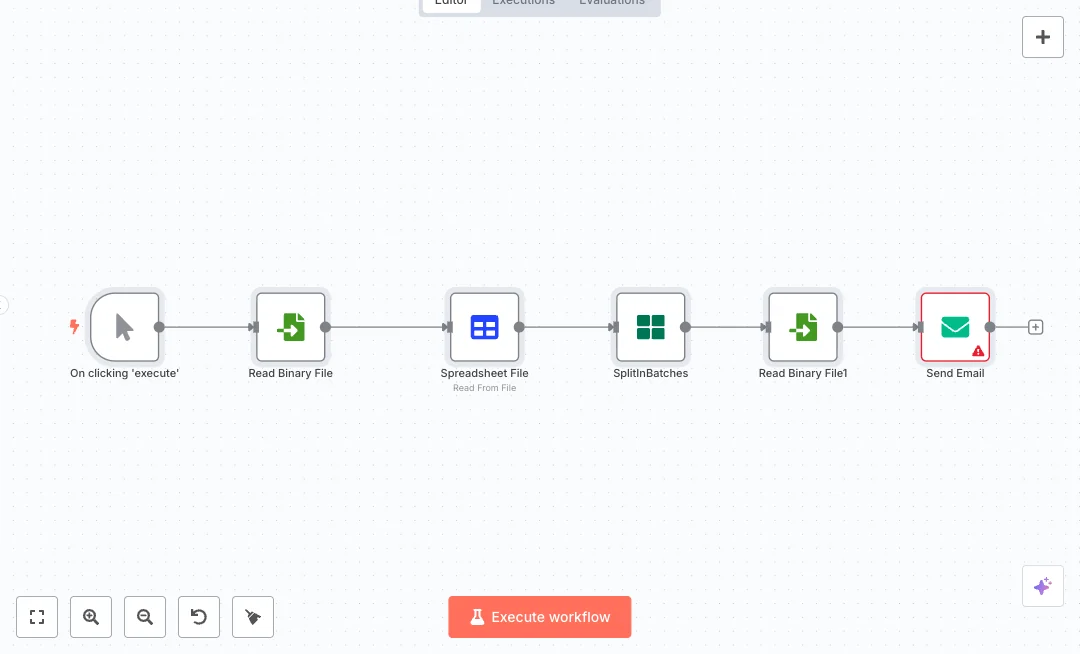Select the Read Binary File1 node

803,327
